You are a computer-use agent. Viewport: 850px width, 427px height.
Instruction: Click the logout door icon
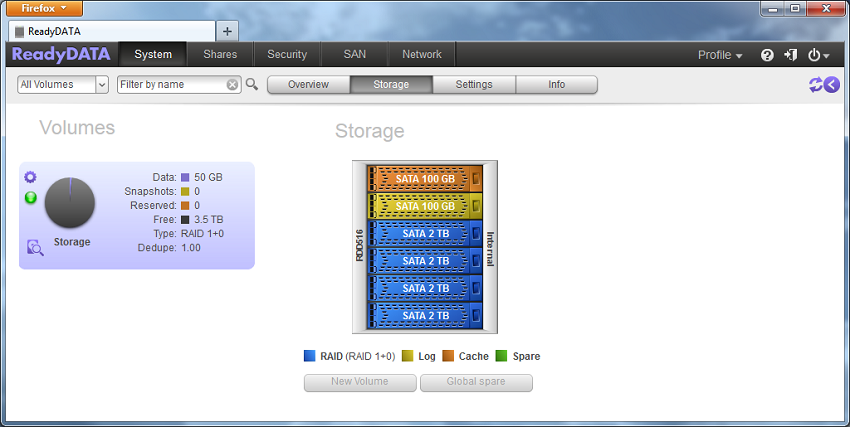tap(790, 55)
